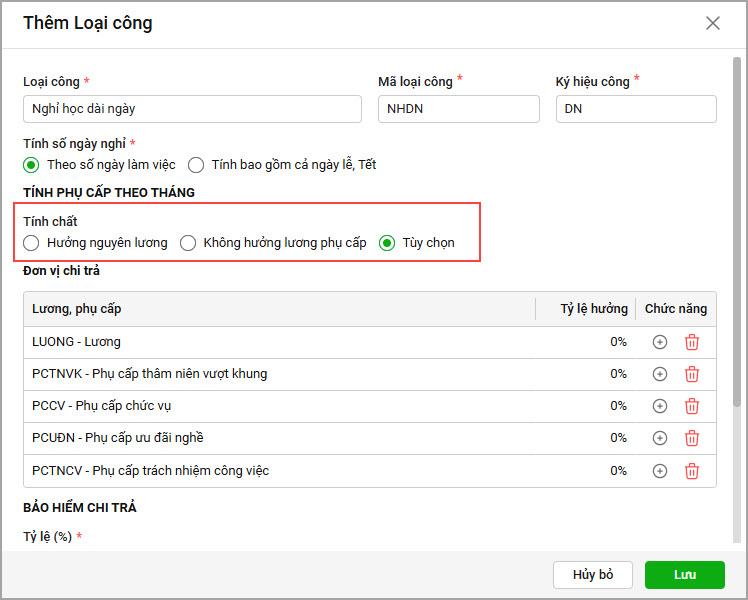Delete PCUĐN ưu đãi nghề row

coord(692,438)
